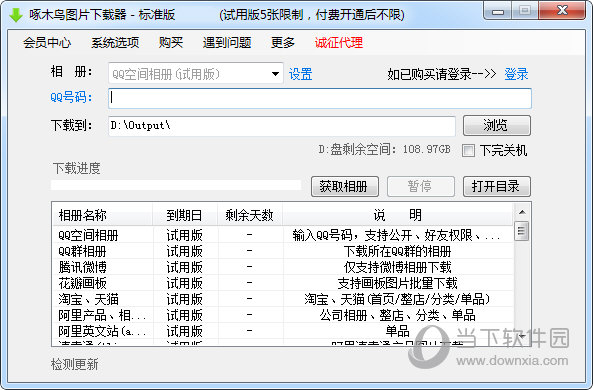The height and width of the screenshot is (390, 593).
Task: Click the 下载到 path field
Action: coord(282,126)
